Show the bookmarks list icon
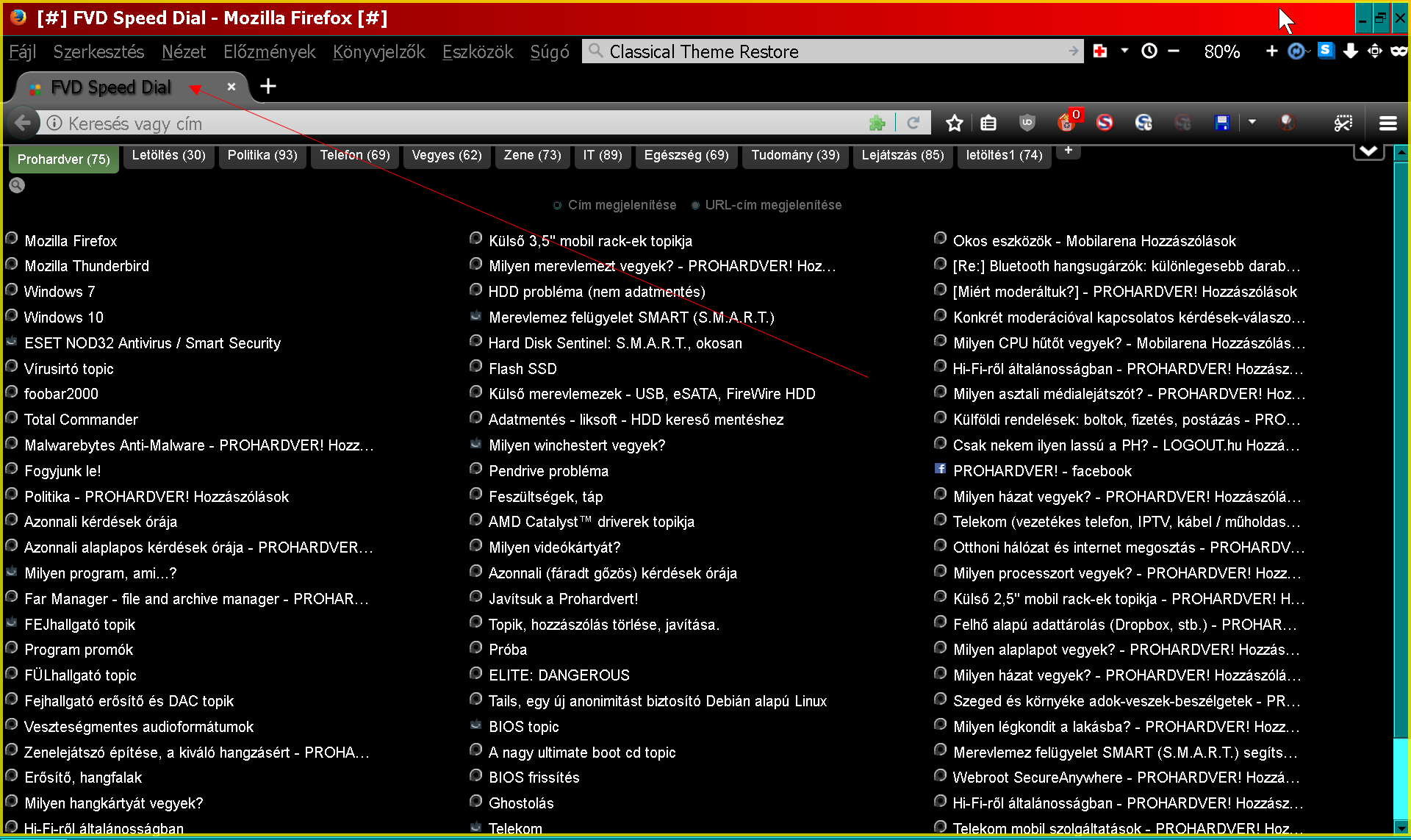The image size is (1411, 840). (x=988, y=123)
